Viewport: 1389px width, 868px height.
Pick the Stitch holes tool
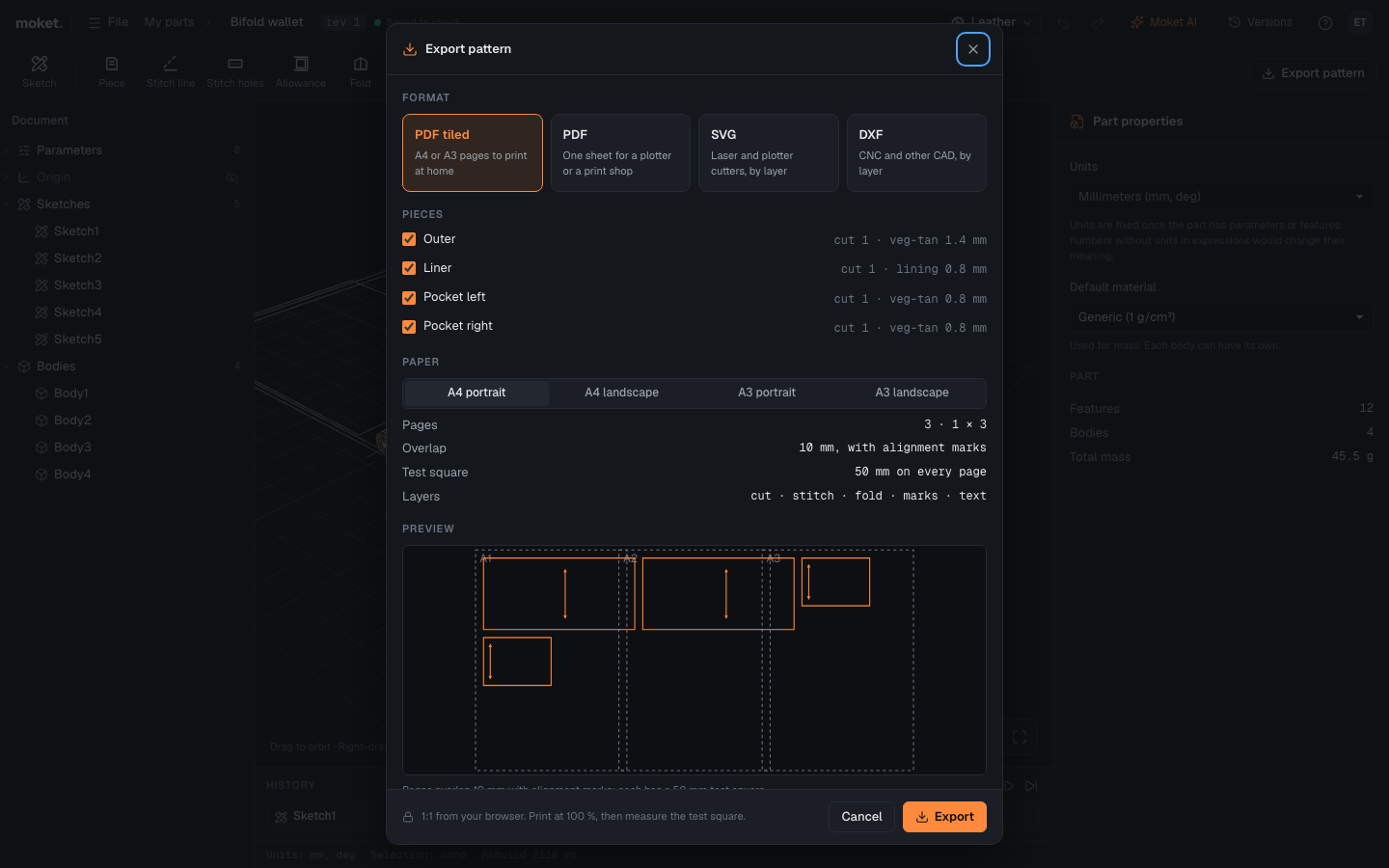[x=235, y=72]
